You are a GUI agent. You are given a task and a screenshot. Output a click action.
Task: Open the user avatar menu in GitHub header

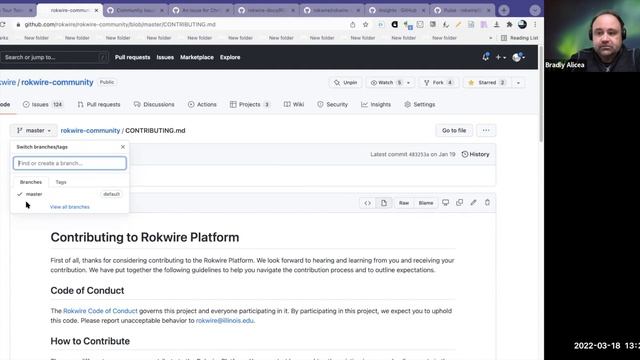(518, 58)
